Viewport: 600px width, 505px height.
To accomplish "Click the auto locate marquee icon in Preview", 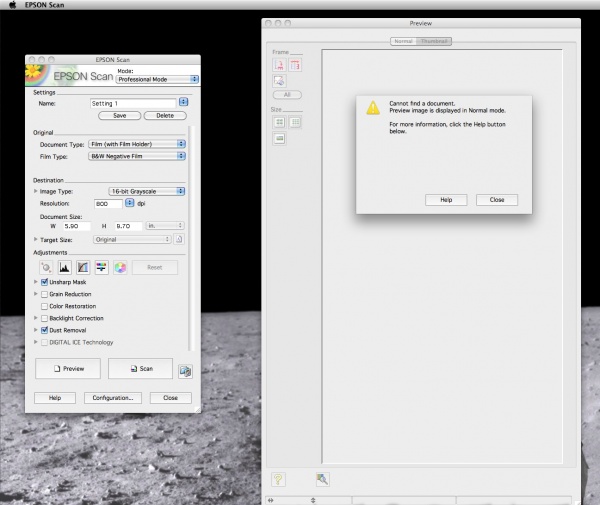I will tap(280, 65).
